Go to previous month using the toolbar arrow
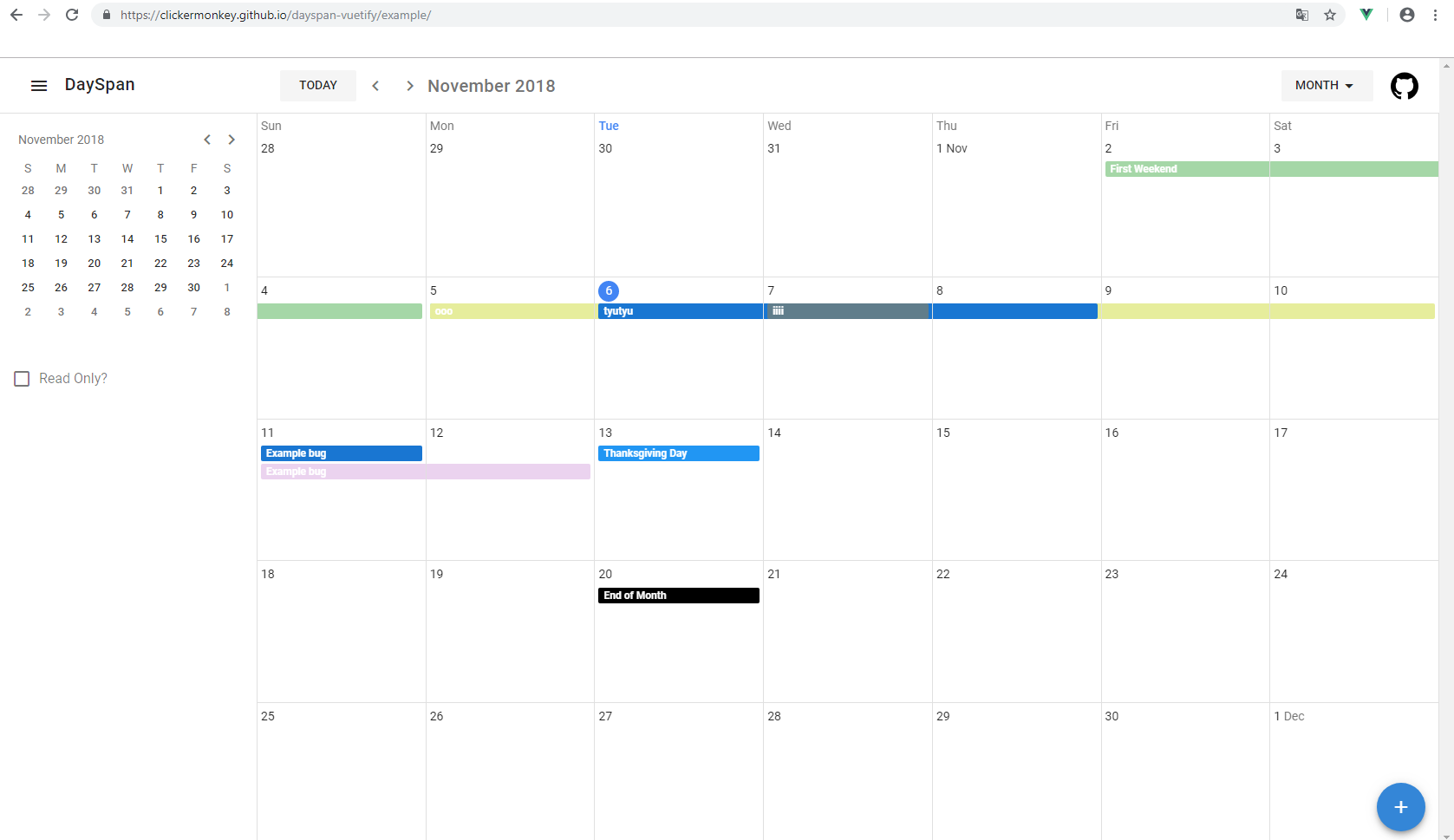 coord(375,85)
